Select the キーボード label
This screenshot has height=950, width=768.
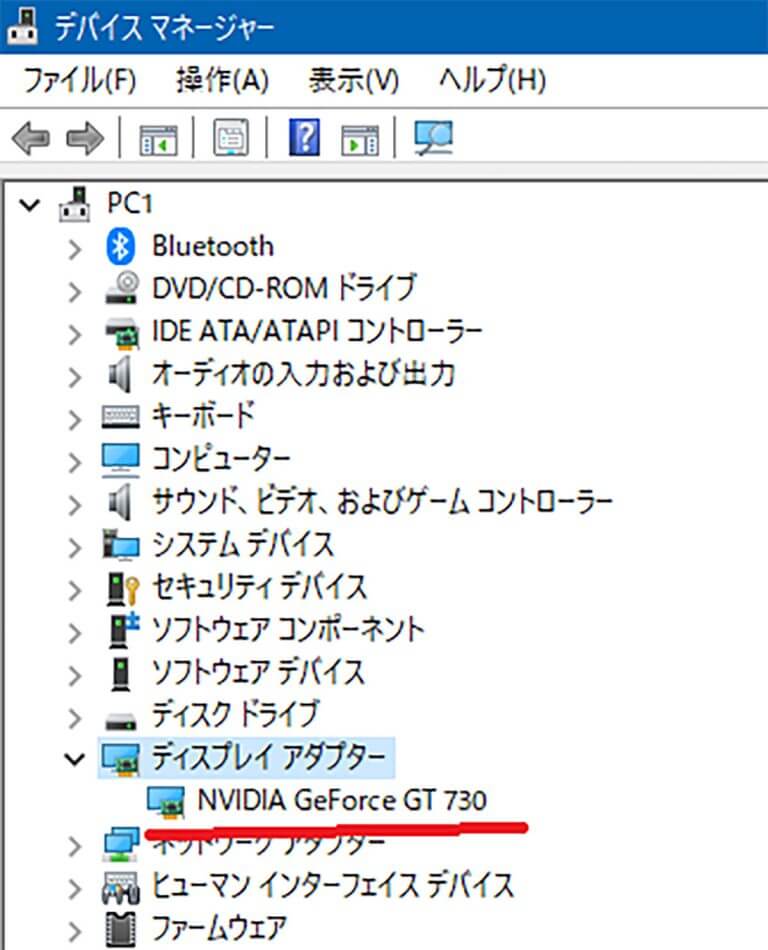pyautogui.click(x=204, y=417)
